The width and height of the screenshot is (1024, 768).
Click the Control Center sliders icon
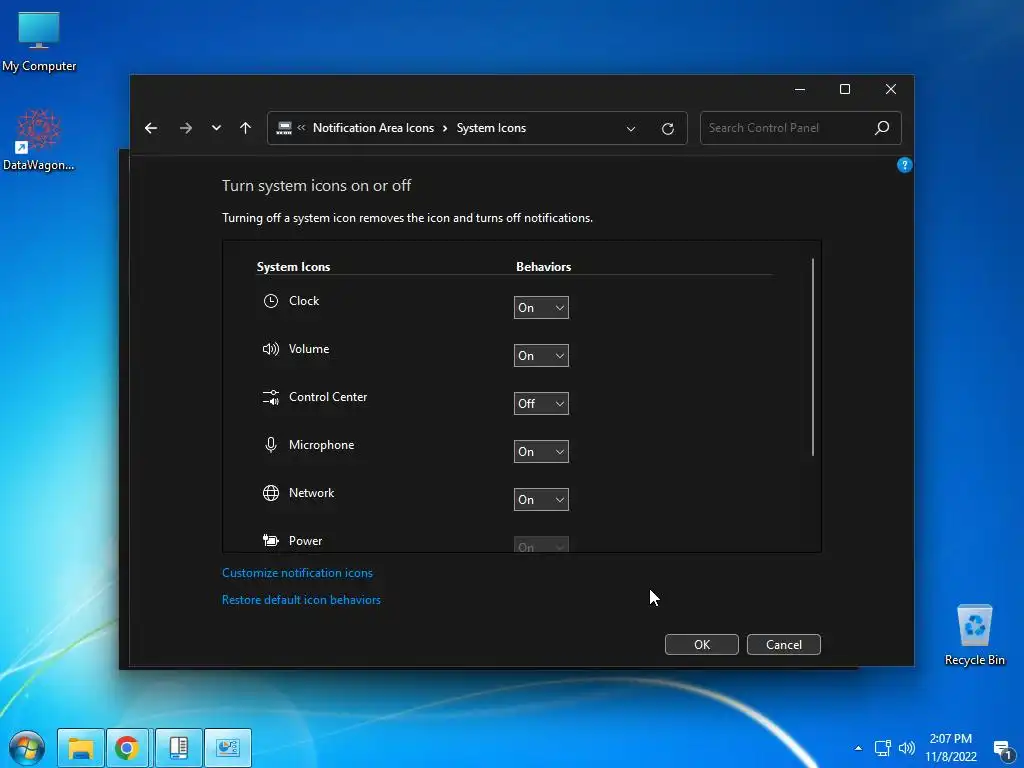pos(270,397)
